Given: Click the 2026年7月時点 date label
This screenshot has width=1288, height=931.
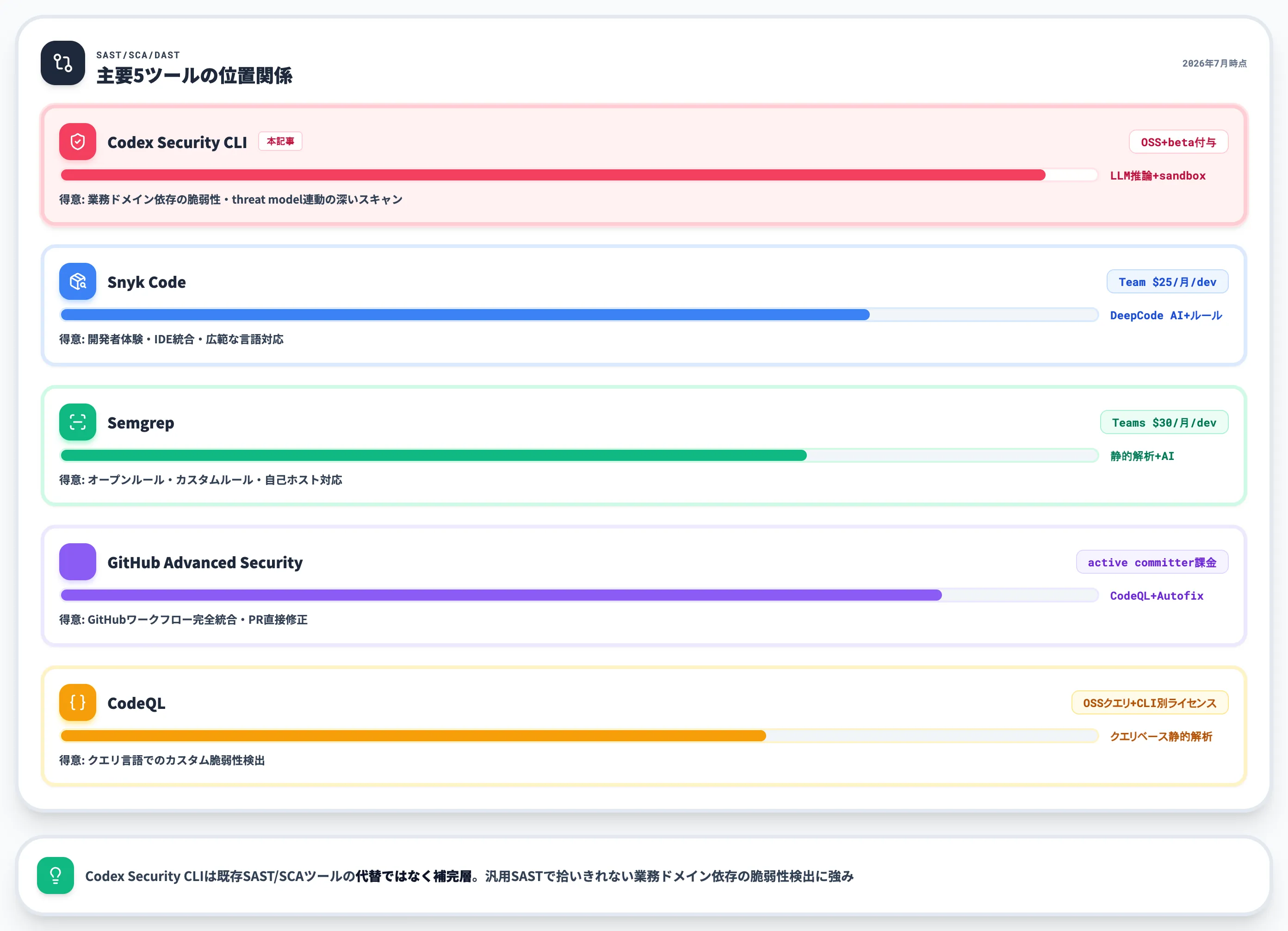Looking at the screenshot, I should [x=1215, y=63].
